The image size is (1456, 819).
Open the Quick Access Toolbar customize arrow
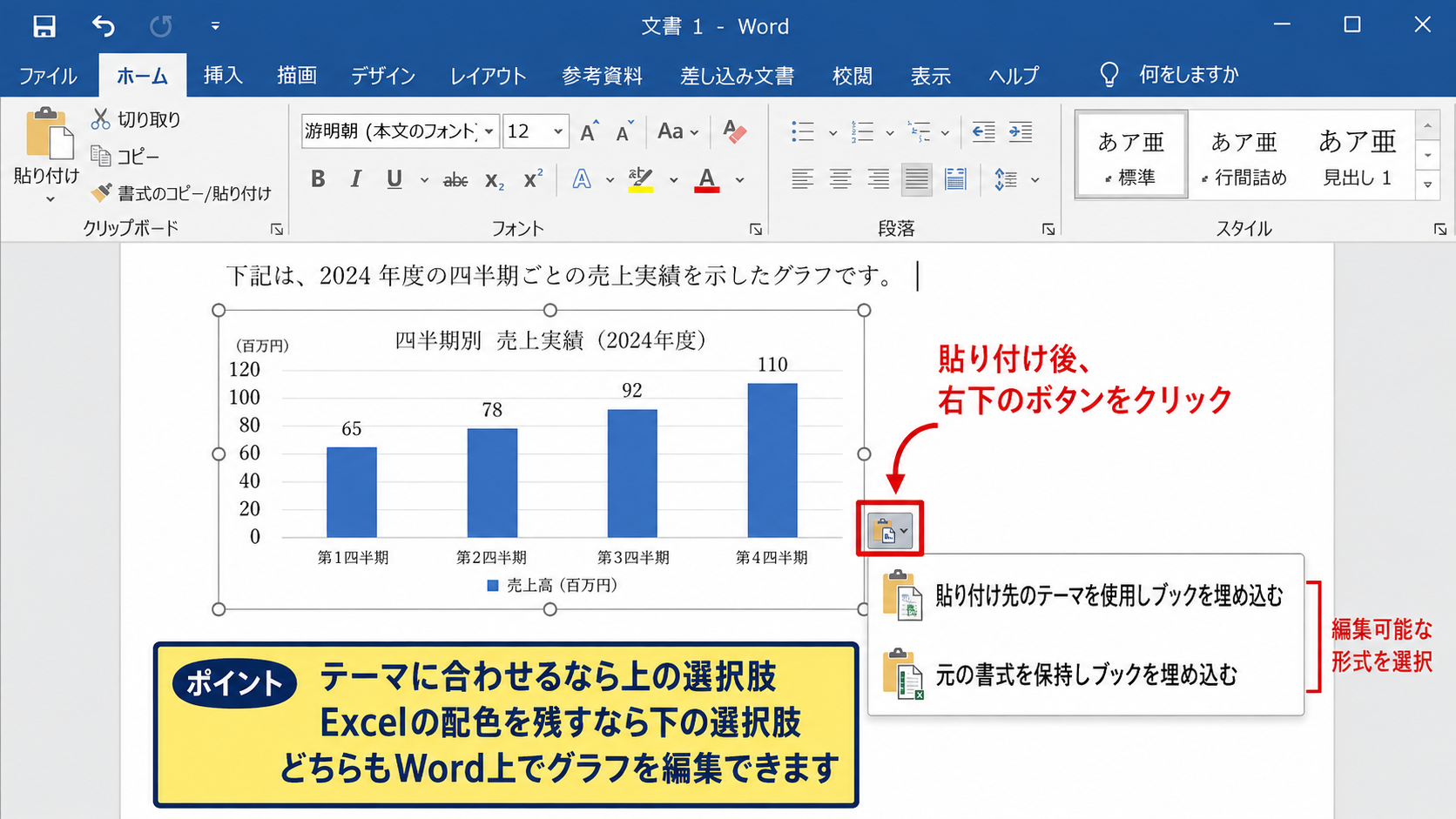click(215, 26)
